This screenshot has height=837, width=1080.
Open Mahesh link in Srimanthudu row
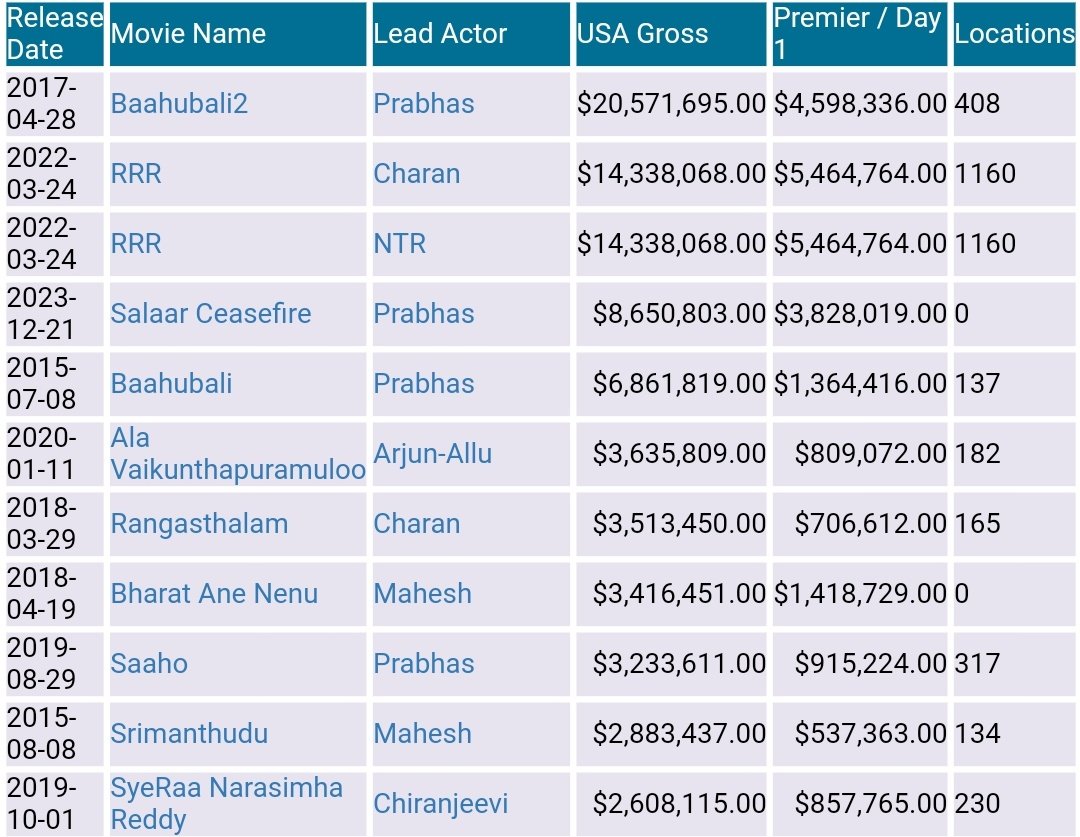pyautogui.click(x=422, y=733)
